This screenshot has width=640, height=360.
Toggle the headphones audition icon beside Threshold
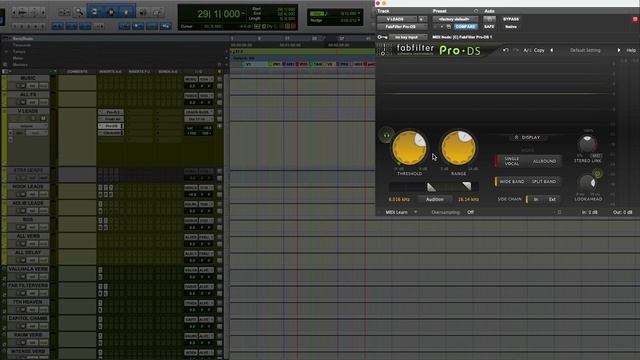(x=386, y=135)
